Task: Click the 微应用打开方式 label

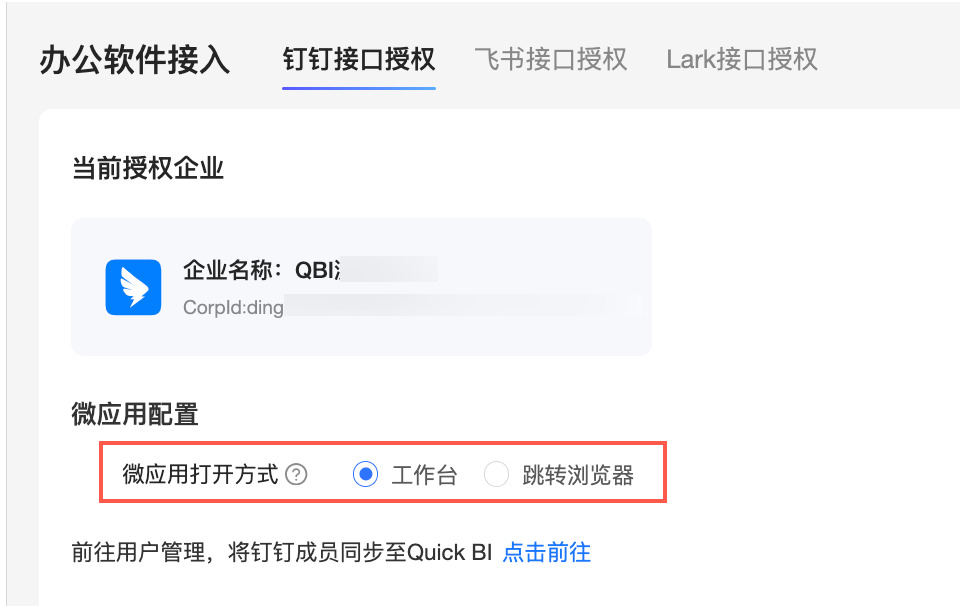Action: 200,475
